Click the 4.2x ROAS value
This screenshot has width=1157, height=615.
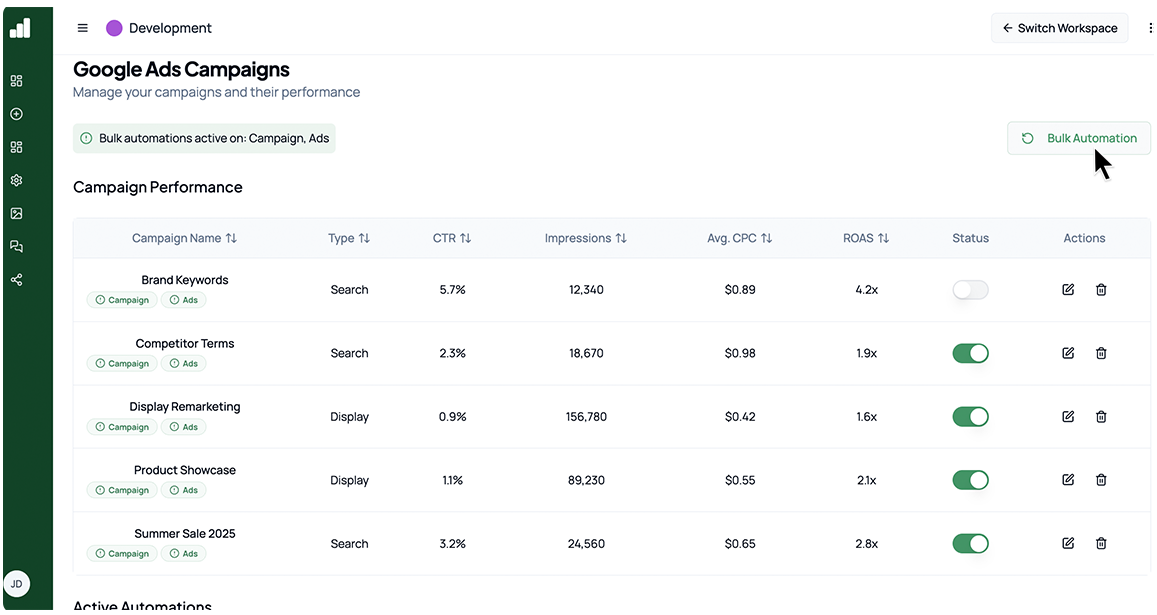pyautogui.click(x=866, y=290)
